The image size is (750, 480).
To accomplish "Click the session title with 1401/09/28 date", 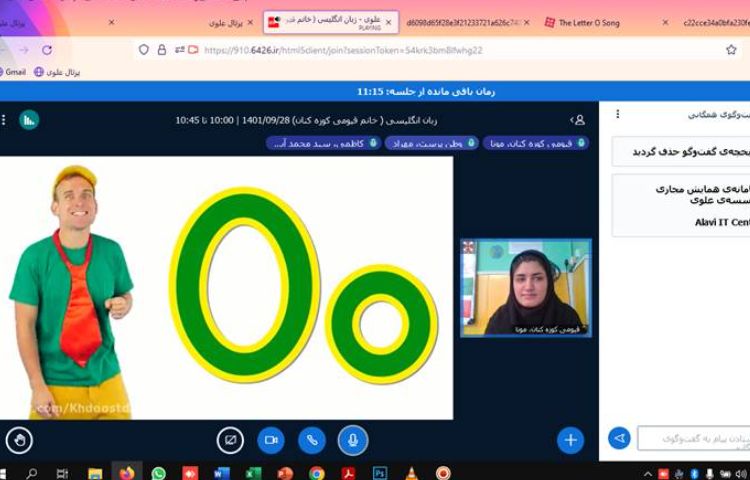I will 306,120.
